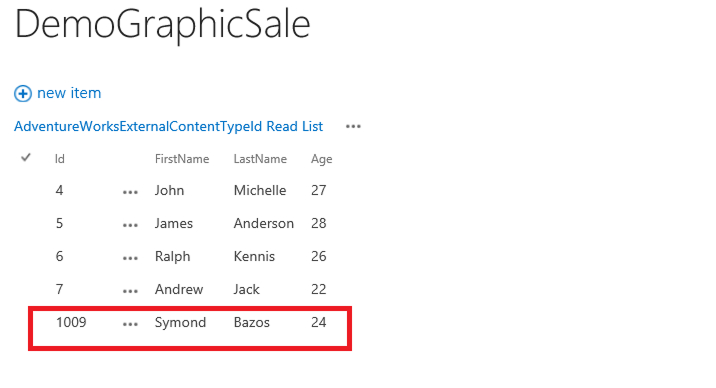This screenshot has width=716, height=388.
Task: Open the ellipsis menu for Andrew
Action: 130,291
